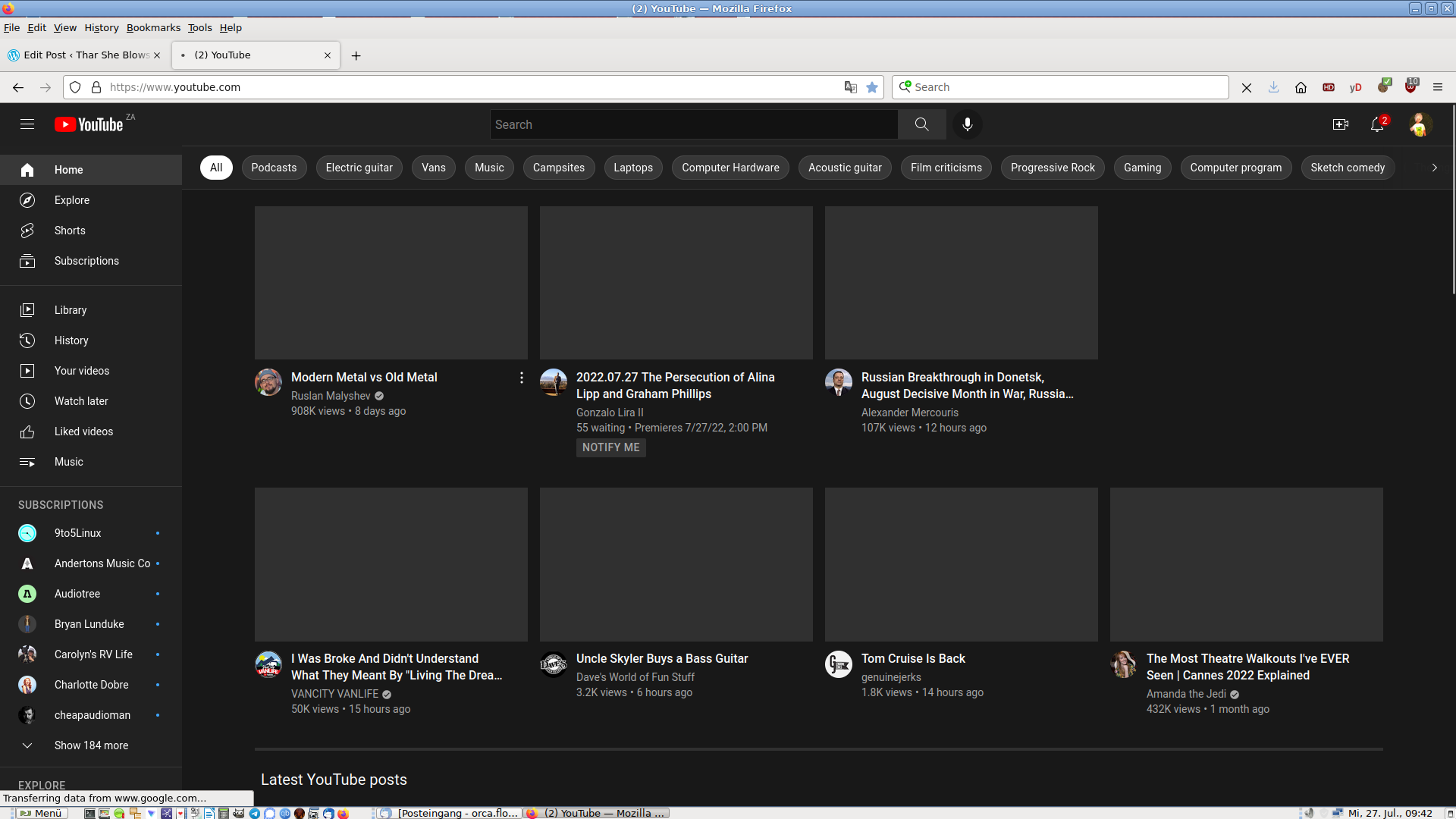The width and height of the screenshot is (1456, 819).
Task: Open the History menu
Action: [102, 27]
